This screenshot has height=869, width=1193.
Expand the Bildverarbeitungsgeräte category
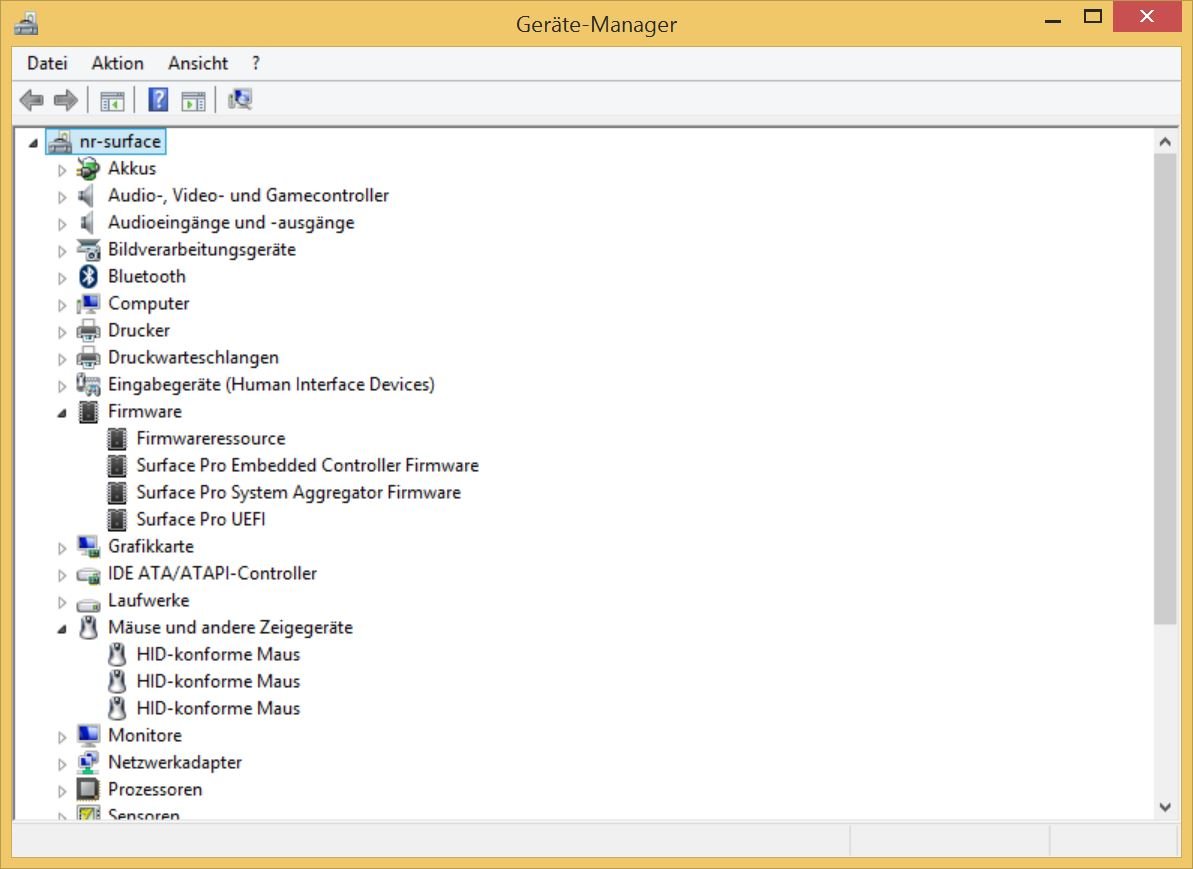click(62, 251)
